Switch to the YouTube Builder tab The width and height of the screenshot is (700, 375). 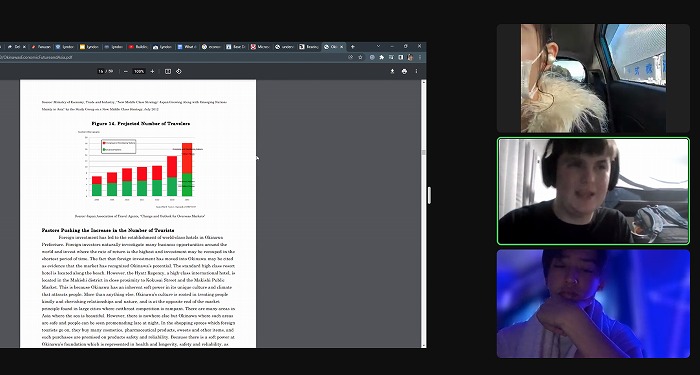[x=138, y=46]
